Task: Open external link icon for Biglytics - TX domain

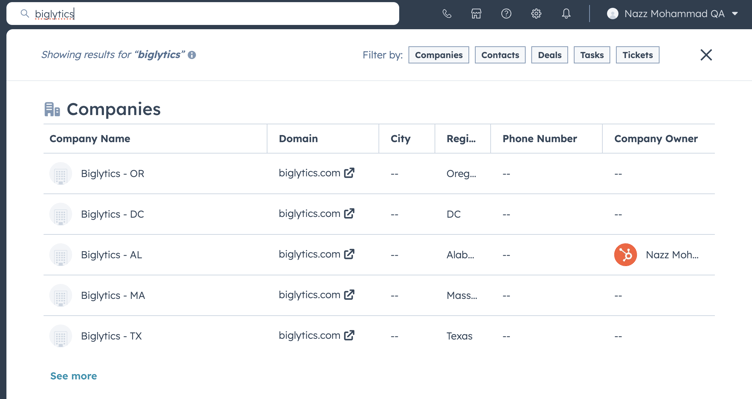Action: pos(349,335)
